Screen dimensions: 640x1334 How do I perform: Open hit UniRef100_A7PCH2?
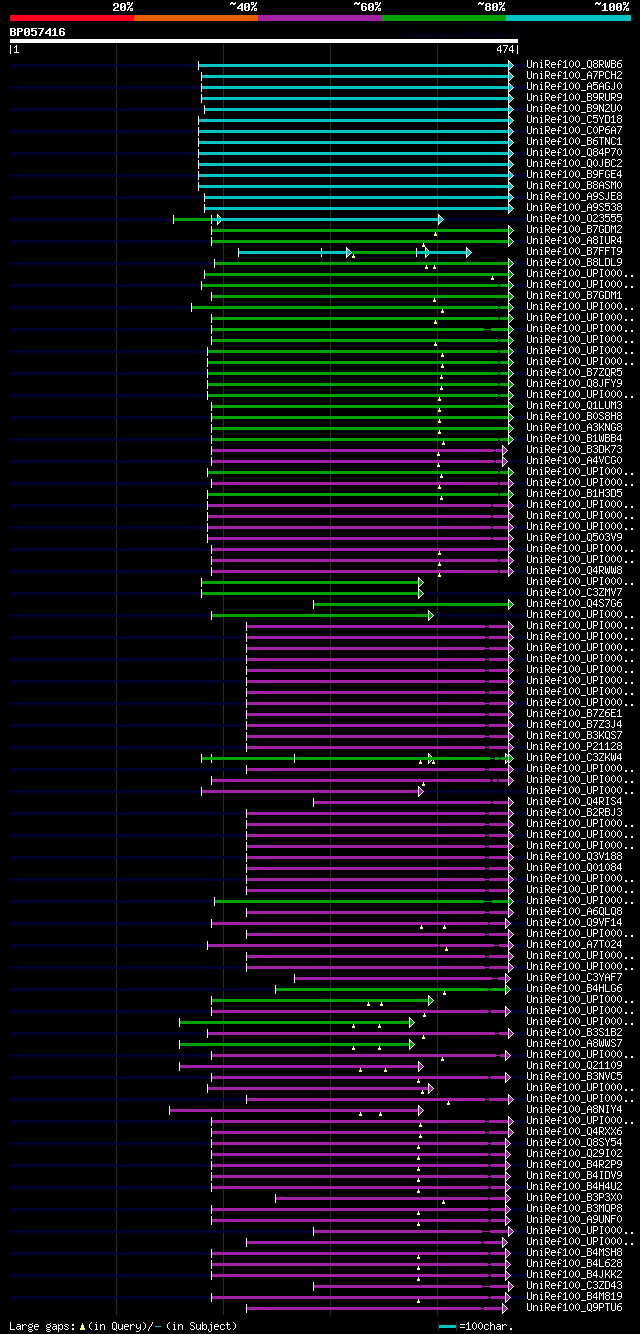(574, 75)
